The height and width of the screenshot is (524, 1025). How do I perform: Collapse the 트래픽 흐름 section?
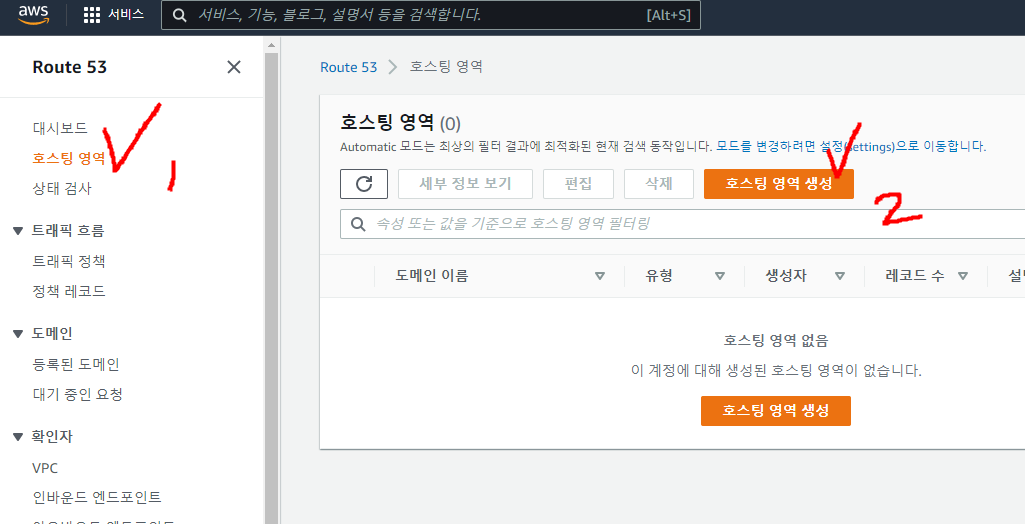click(18, 231)
